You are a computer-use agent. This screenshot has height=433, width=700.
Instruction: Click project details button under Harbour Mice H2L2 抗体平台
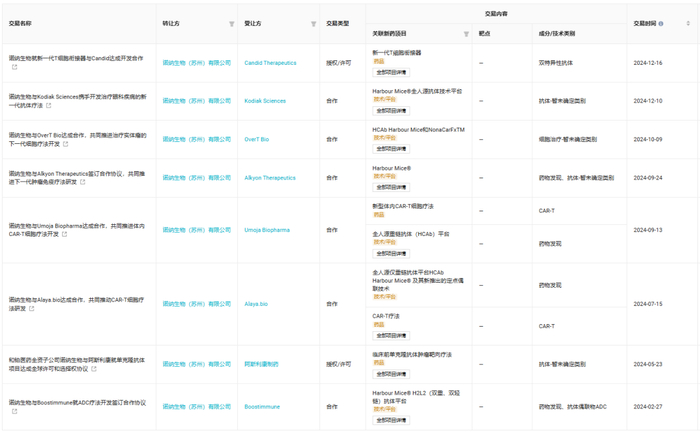click(391, 421)
